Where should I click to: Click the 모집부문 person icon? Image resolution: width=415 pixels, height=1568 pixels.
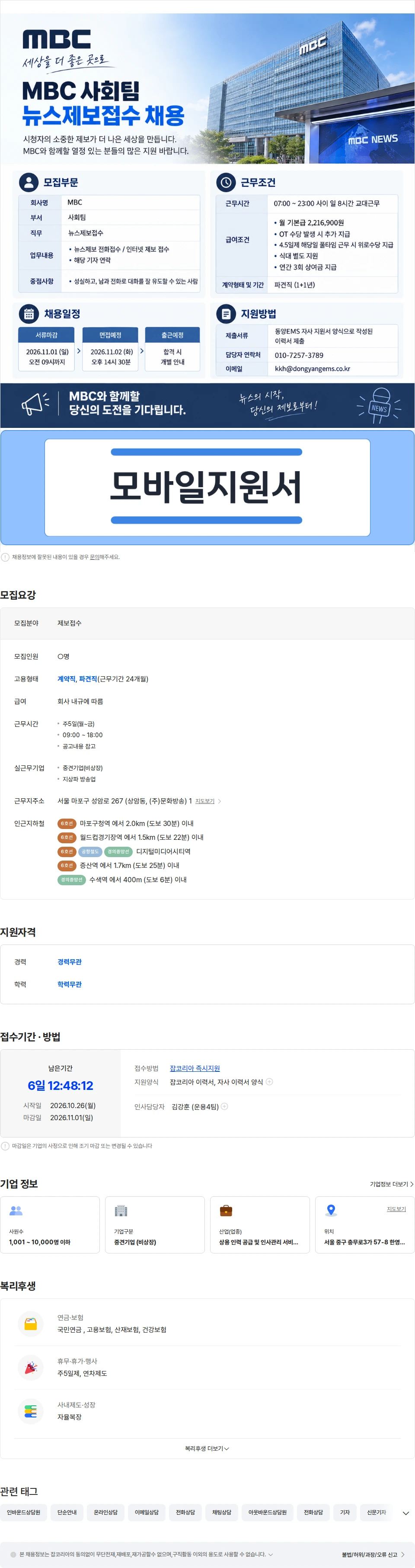(x=29, y=182)
